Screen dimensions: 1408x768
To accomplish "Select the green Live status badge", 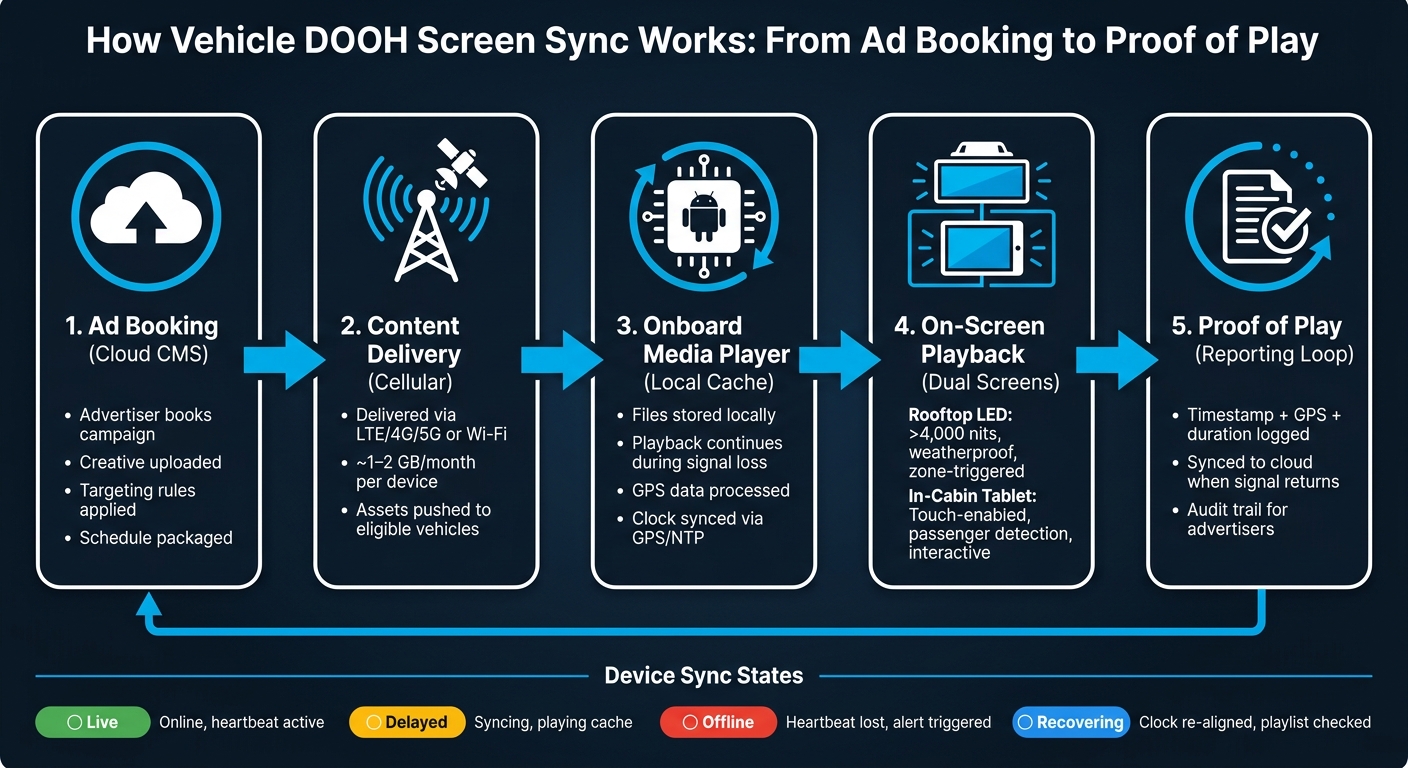I will [x=92, y=722].
